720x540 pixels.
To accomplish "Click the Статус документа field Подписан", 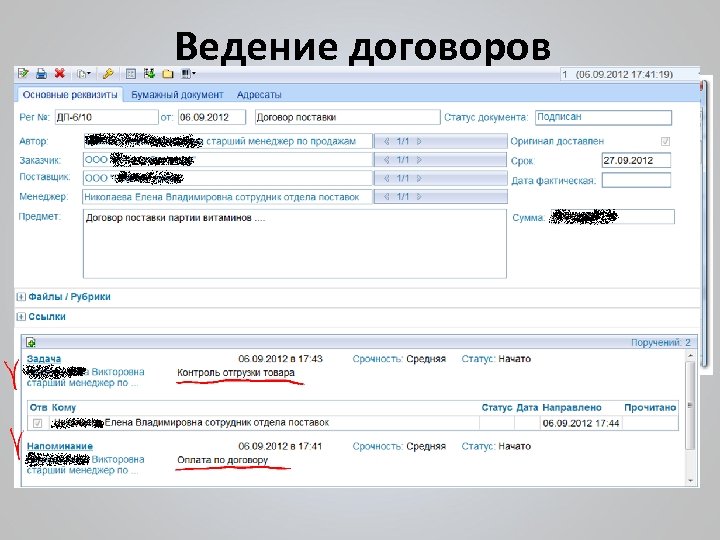I will (x=603, y=118).
